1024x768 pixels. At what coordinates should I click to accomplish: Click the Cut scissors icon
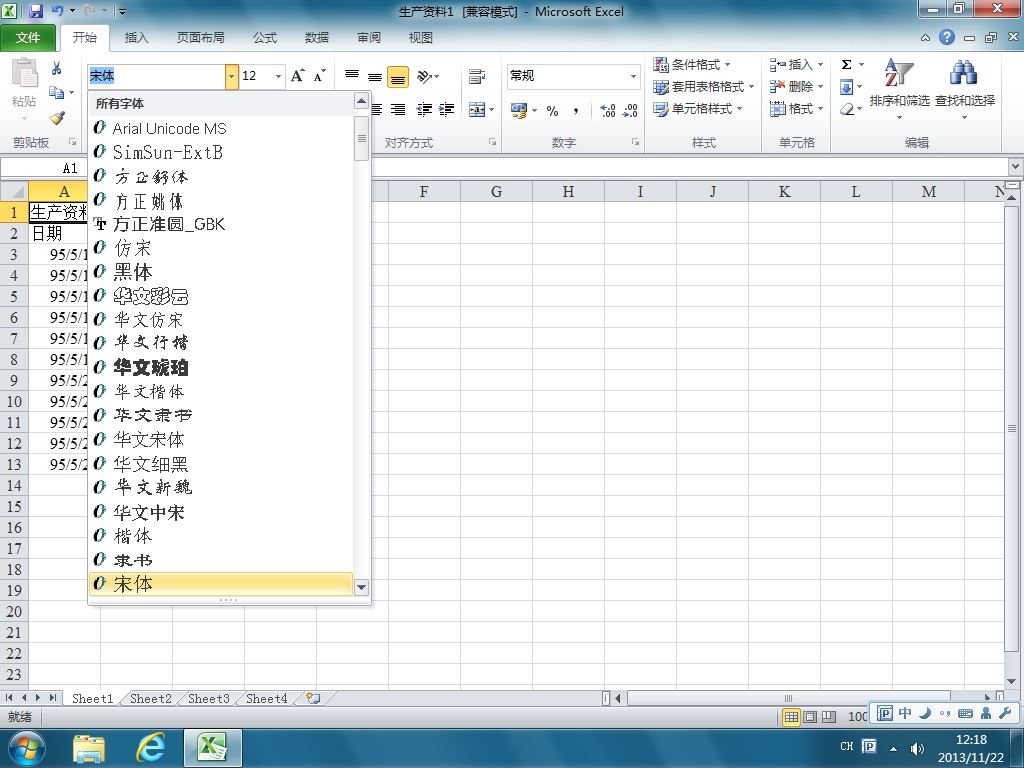56,68
